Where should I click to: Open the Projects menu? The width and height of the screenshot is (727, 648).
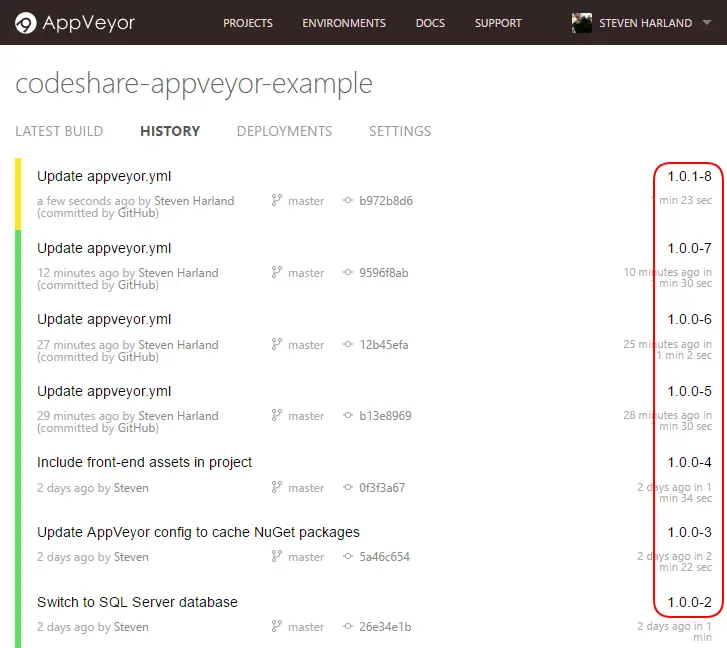[248, 23]
